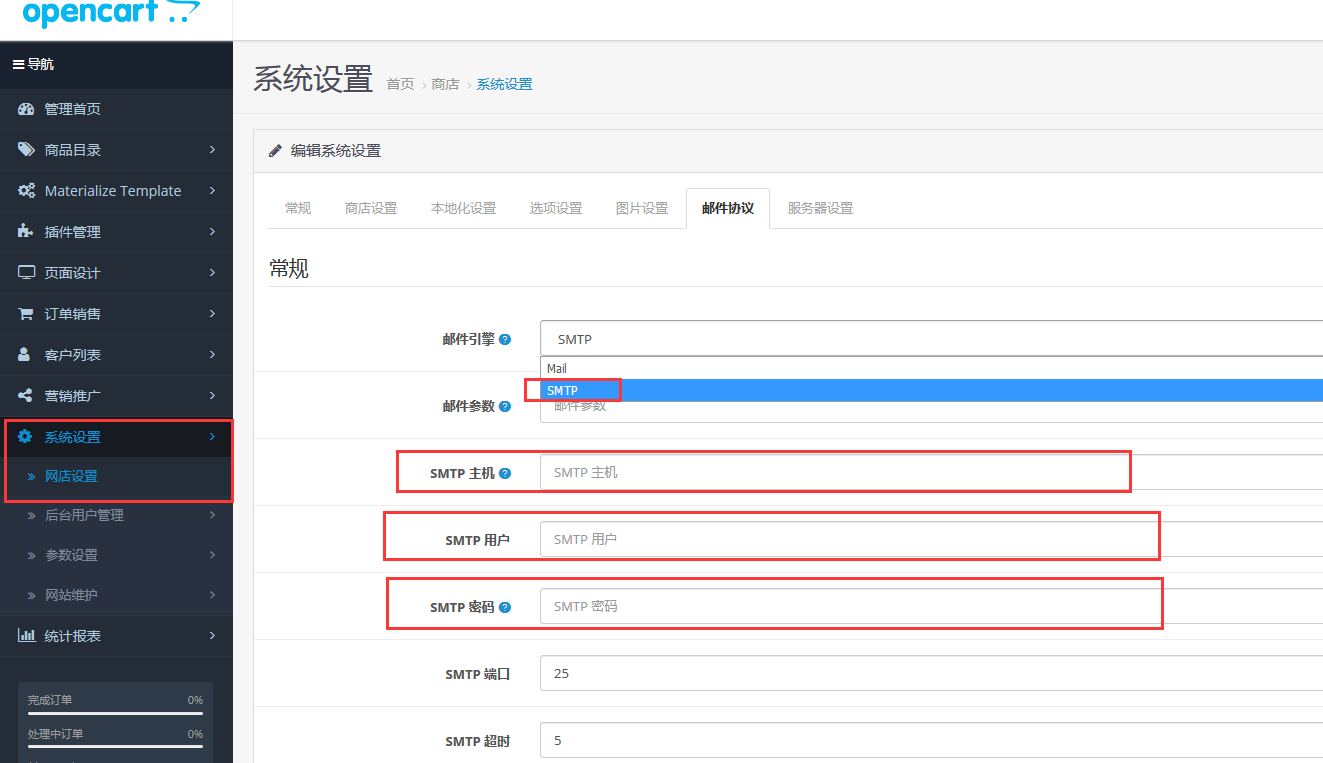Select the 邮件协议 tab
Viewport: 1323px width, 763px height.
coord(728,208)
